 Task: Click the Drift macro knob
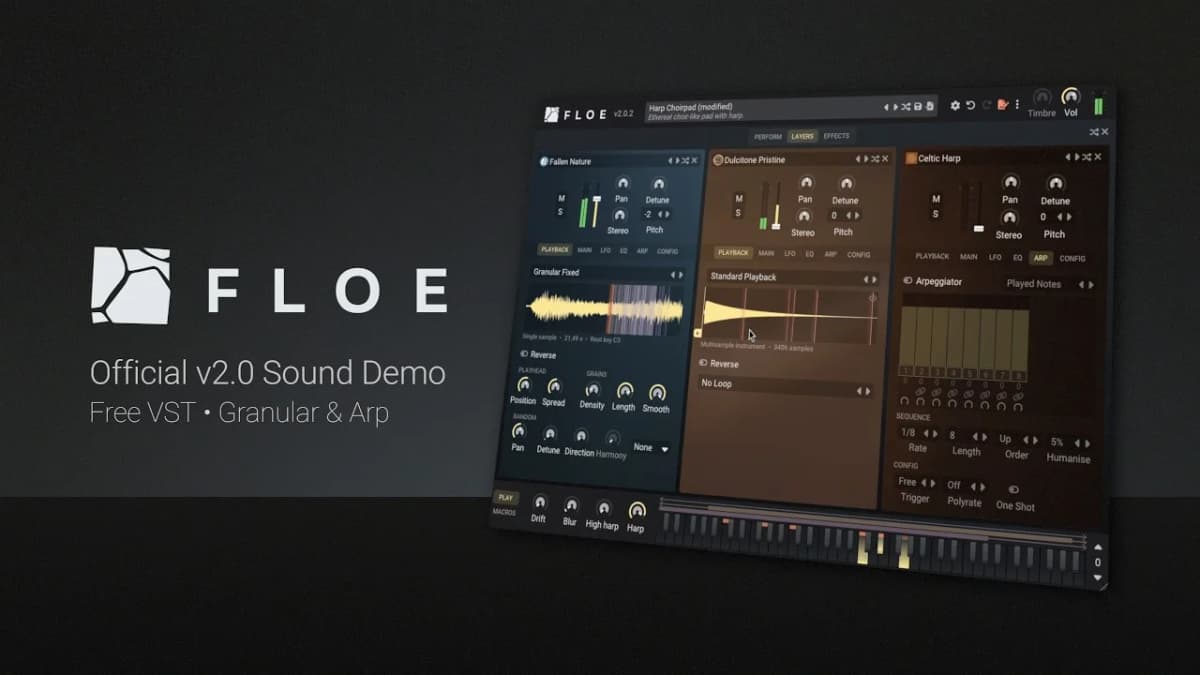[540, 503]
